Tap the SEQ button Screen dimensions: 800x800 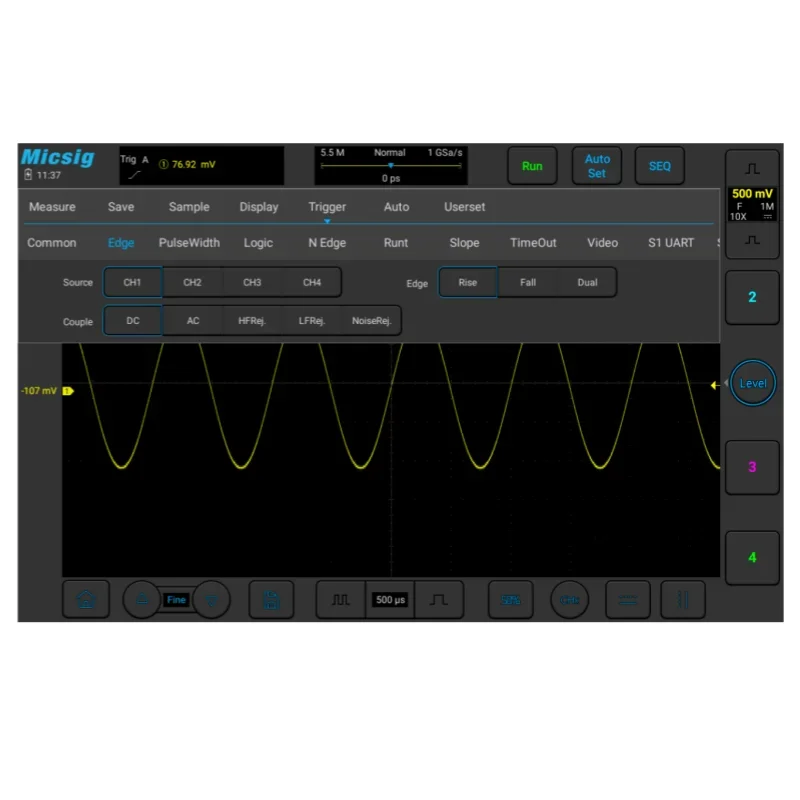[660, 166]
